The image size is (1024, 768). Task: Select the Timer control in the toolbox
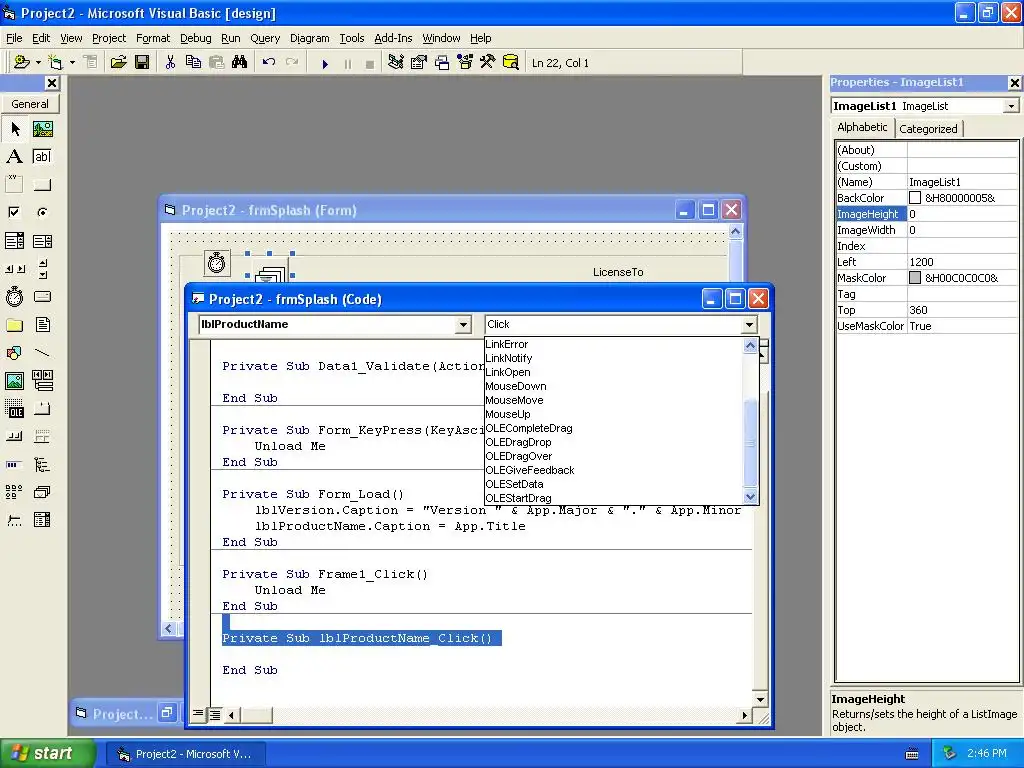pos(14,296)
